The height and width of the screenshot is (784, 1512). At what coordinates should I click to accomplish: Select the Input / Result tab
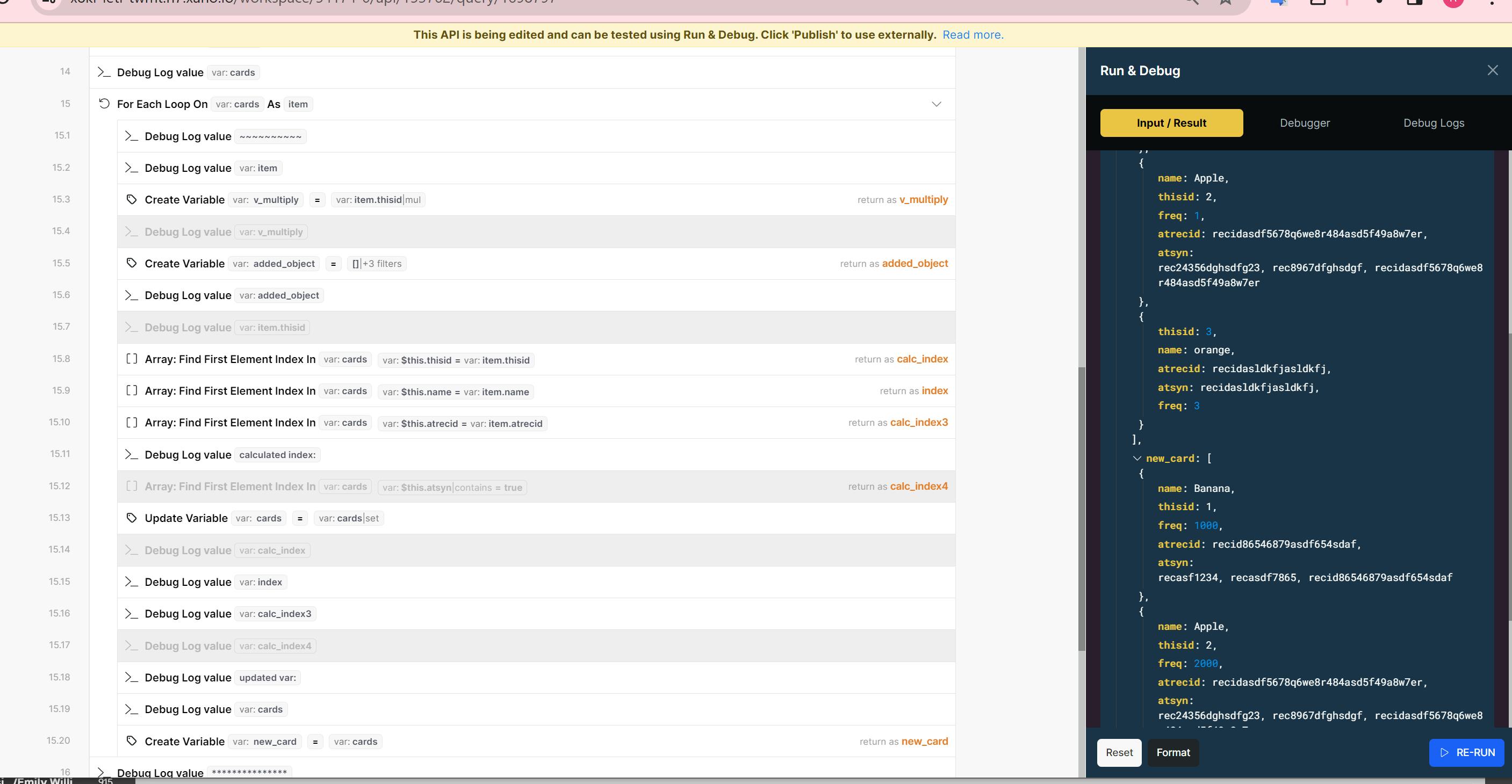[x=1171, y=123]
